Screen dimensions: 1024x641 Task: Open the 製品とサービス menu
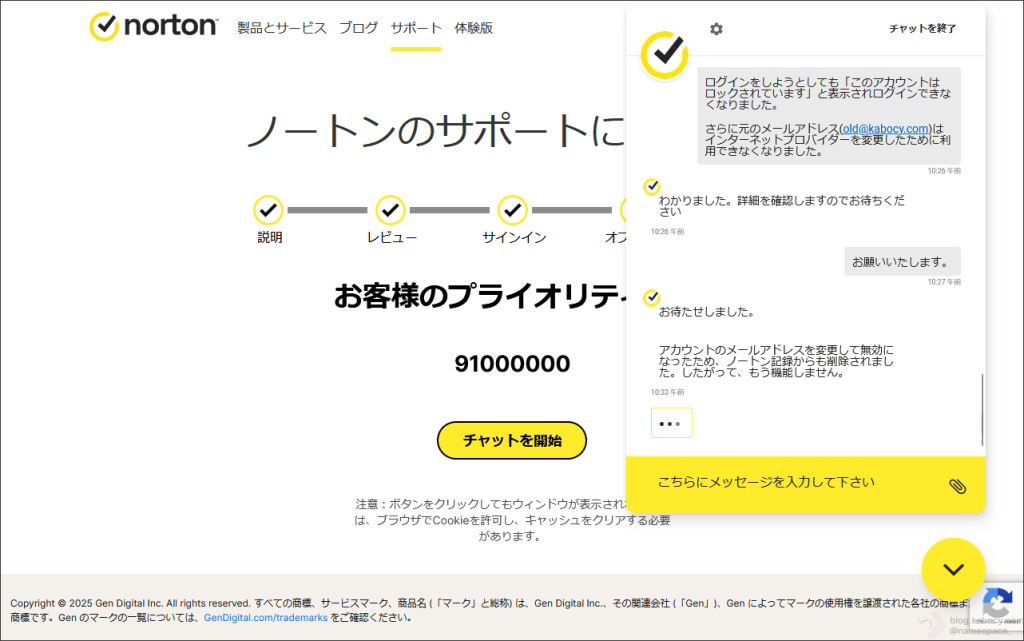click(281, 28)
